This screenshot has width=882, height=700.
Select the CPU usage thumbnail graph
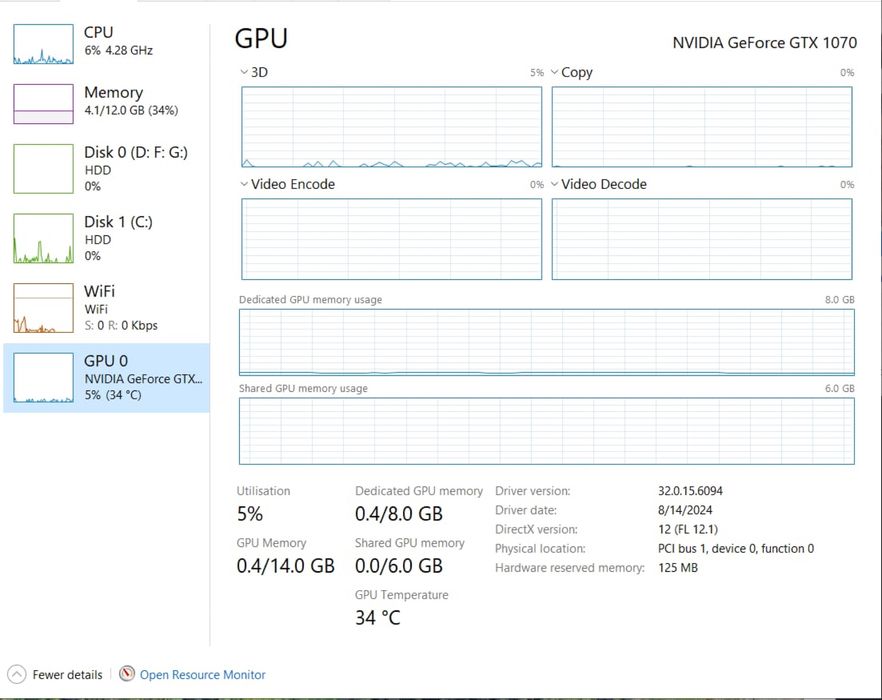43,45
